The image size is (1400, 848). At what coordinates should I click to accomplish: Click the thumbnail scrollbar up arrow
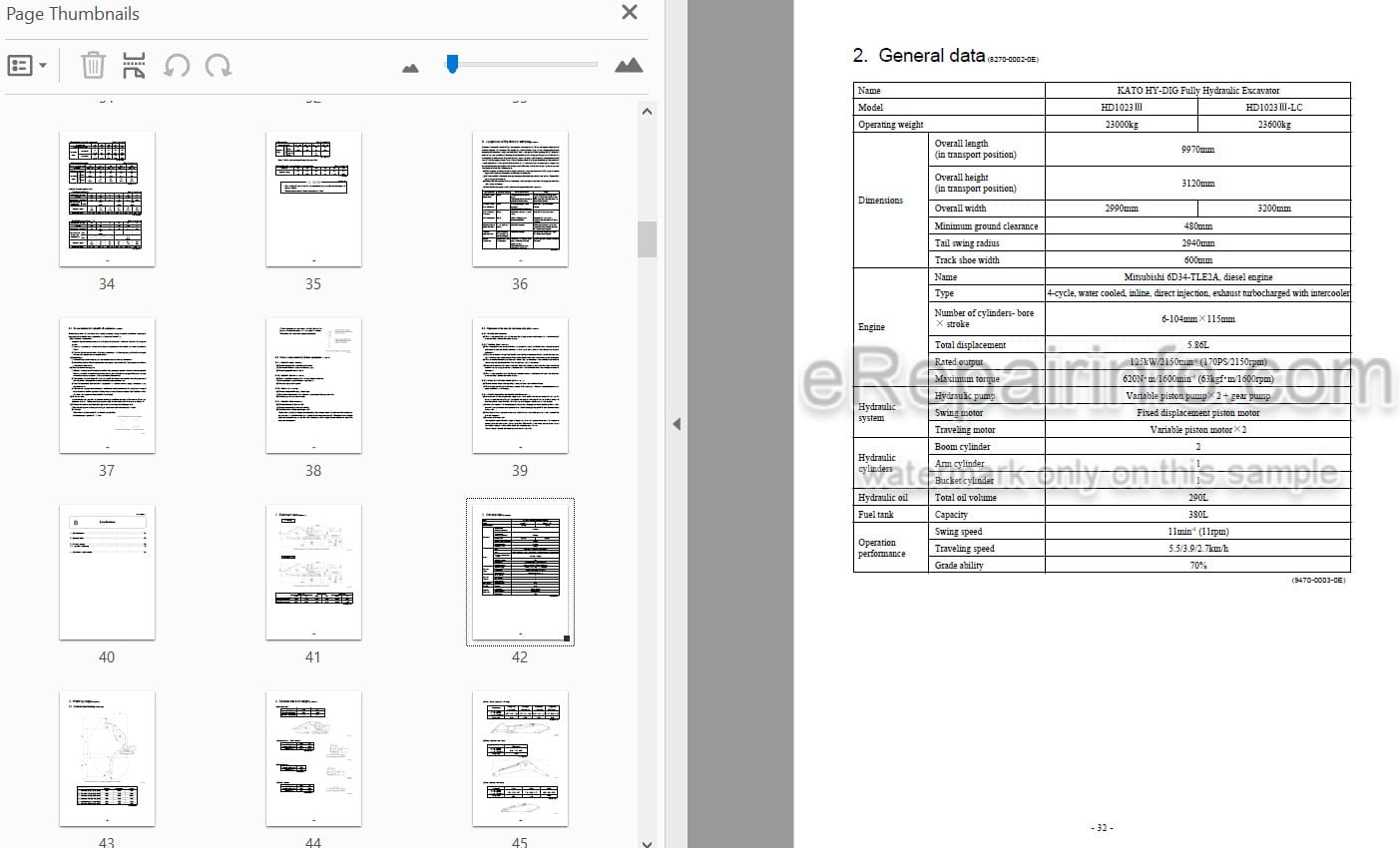click(647, 111)
